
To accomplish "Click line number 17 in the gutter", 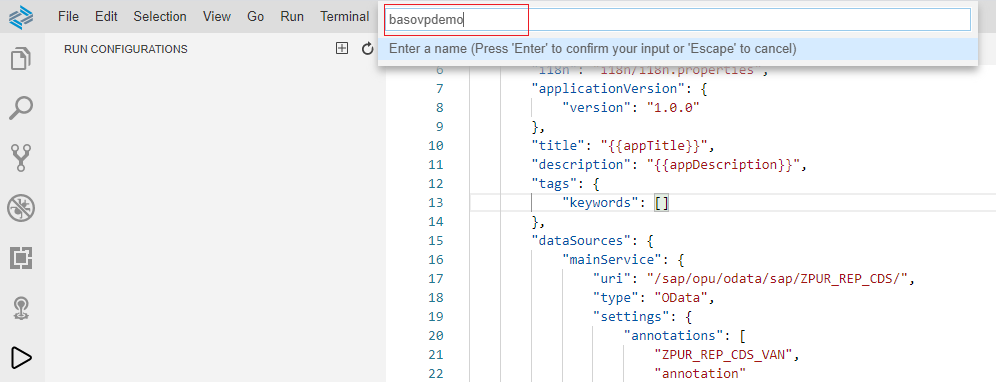I will (435, 278).
